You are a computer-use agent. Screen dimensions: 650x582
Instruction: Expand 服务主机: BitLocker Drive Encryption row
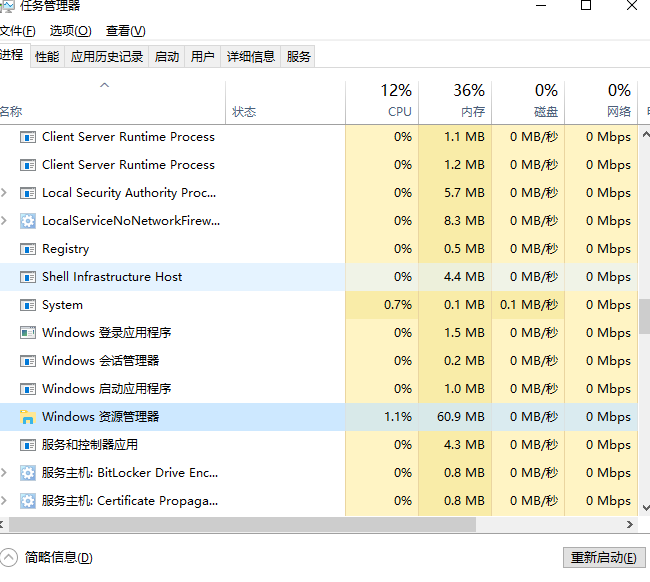4,473
